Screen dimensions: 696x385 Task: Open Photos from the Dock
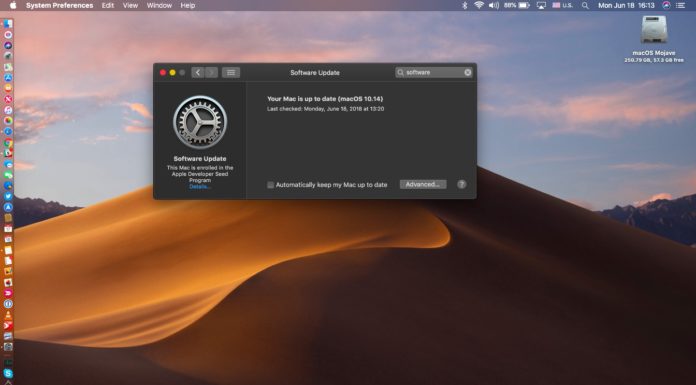click(x=8, y=120)
